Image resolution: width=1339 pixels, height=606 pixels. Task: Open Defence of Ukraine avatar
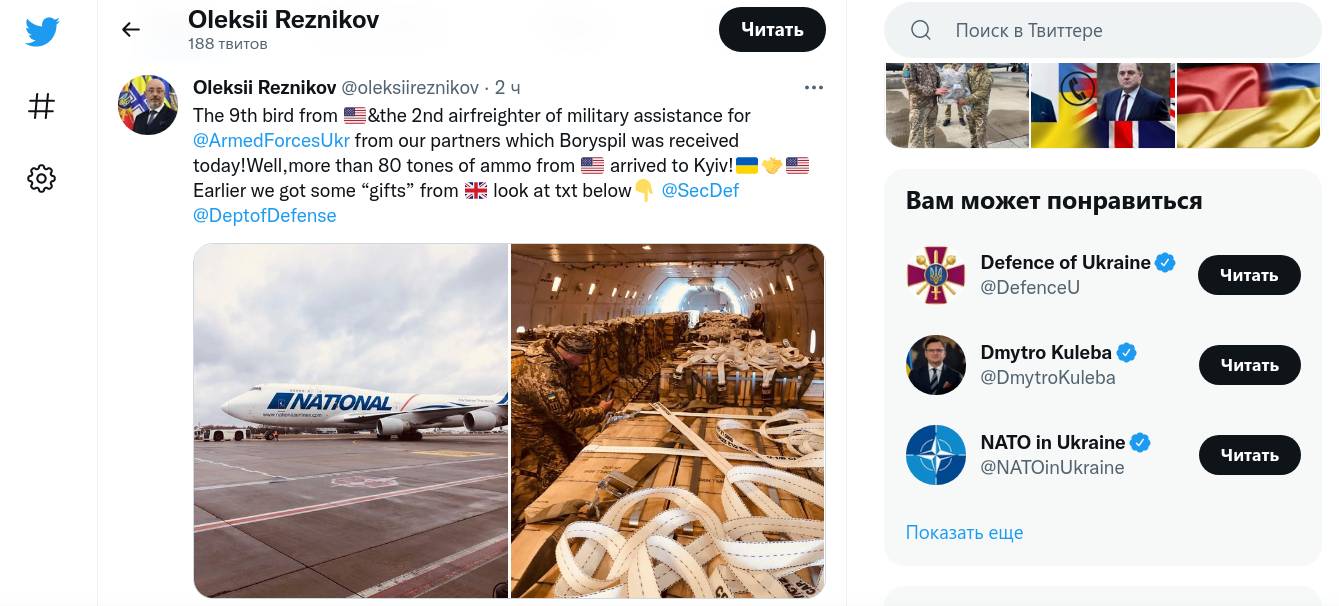[x=936, y=275]
